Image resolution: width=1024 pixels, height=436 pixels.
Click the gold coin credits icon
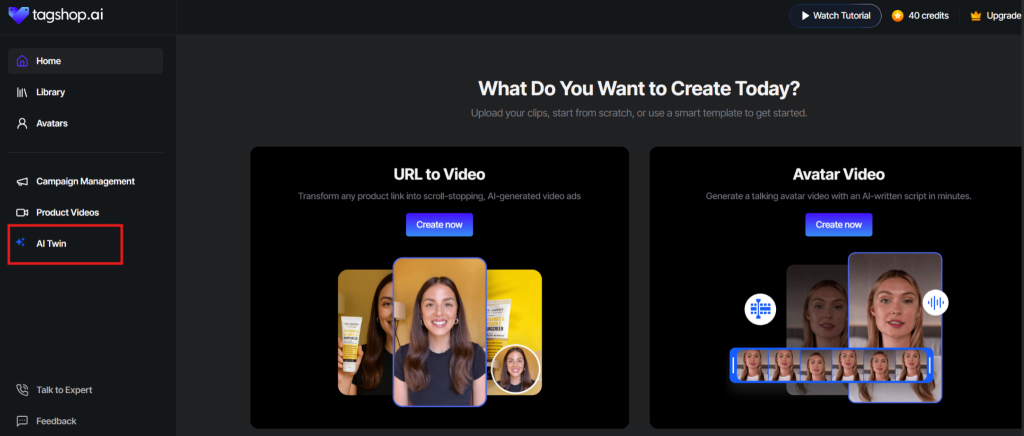pyautogui.click(x=897, y=16)
